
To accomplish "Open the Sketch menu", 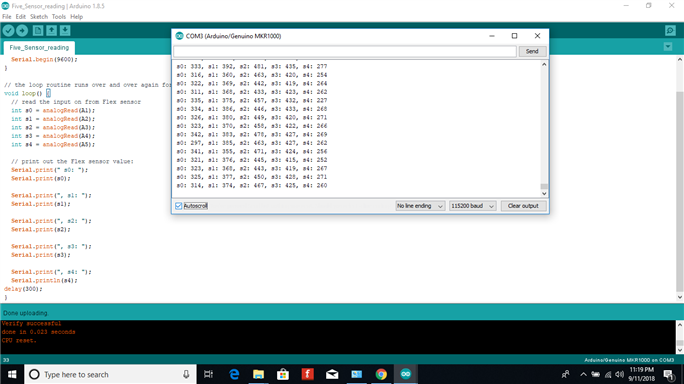I will [39, 17].
